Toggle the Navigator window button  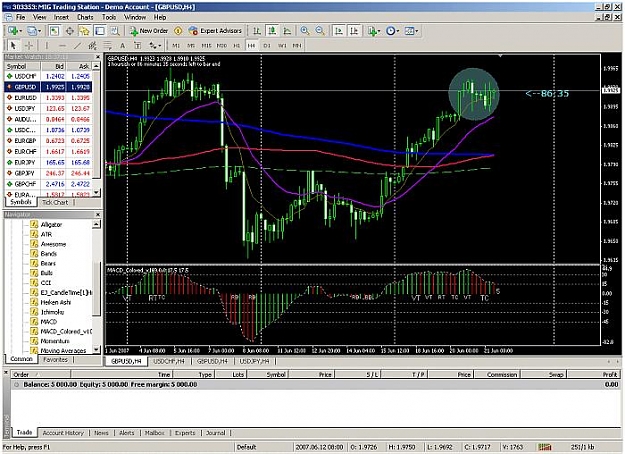pyautogui.click(x=85, y=31)
